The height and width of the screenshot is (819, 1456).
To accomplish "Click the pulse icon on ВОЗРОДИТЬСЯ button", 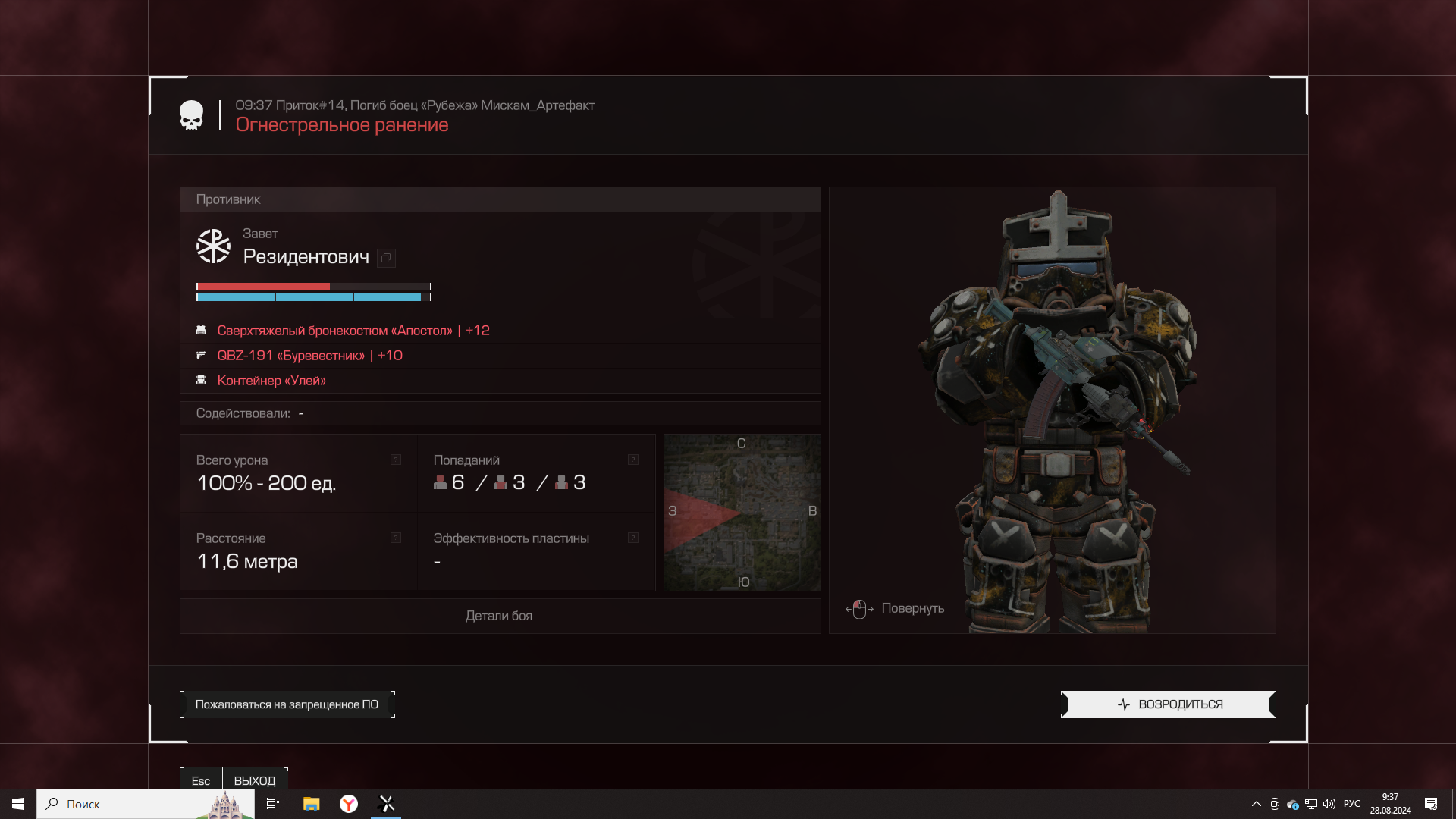I will pyautogui.click(x=1124, y=704).
